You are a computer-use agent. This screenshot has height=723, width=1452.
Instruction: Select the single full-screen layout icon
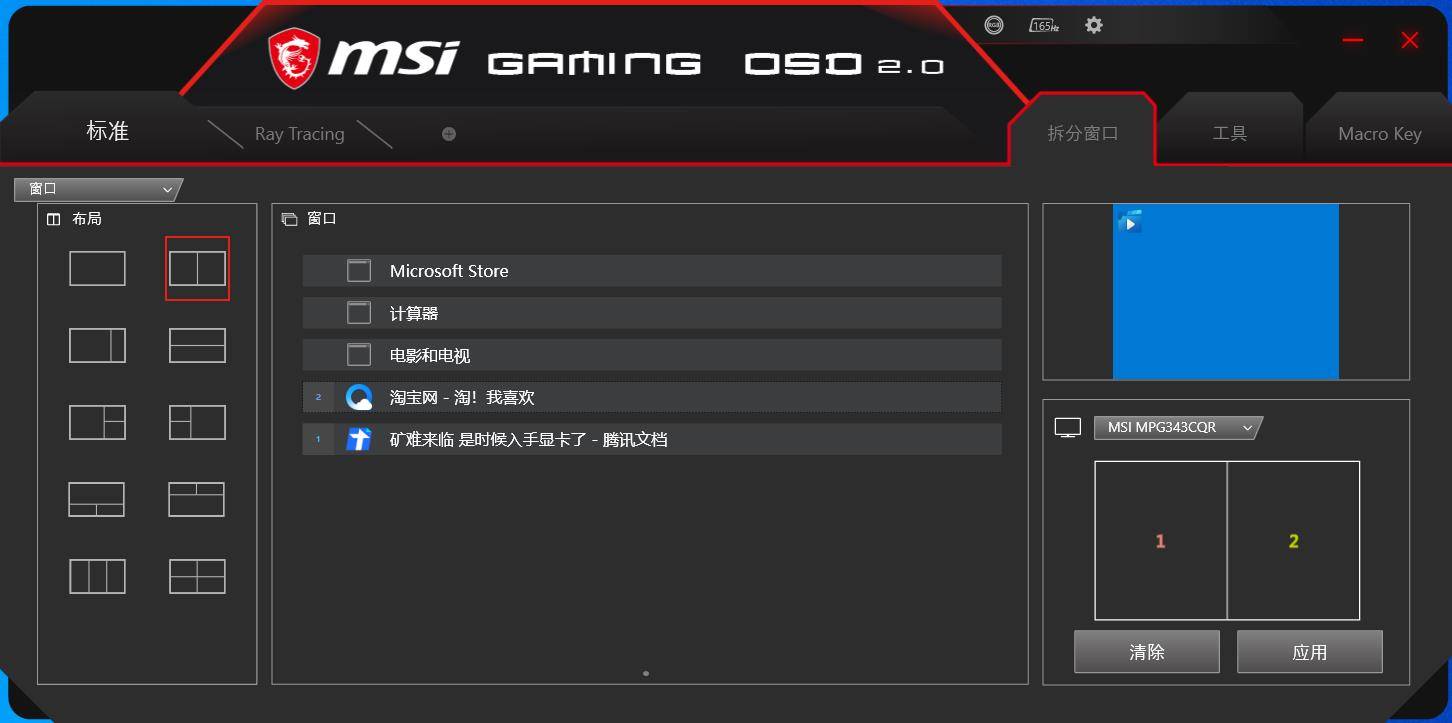pyautogui.click(x=97, y=268)
